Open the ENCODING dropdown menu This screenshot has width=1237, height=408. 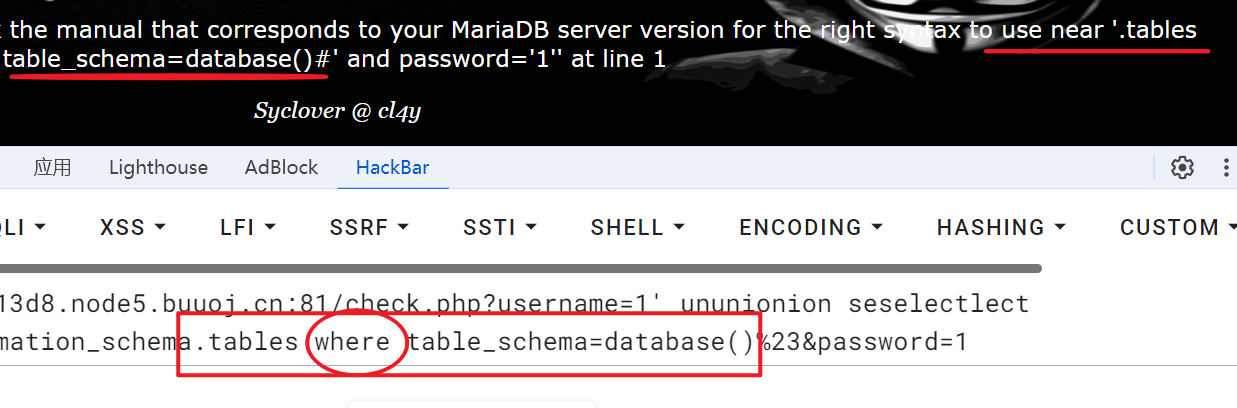coord(810,228)
